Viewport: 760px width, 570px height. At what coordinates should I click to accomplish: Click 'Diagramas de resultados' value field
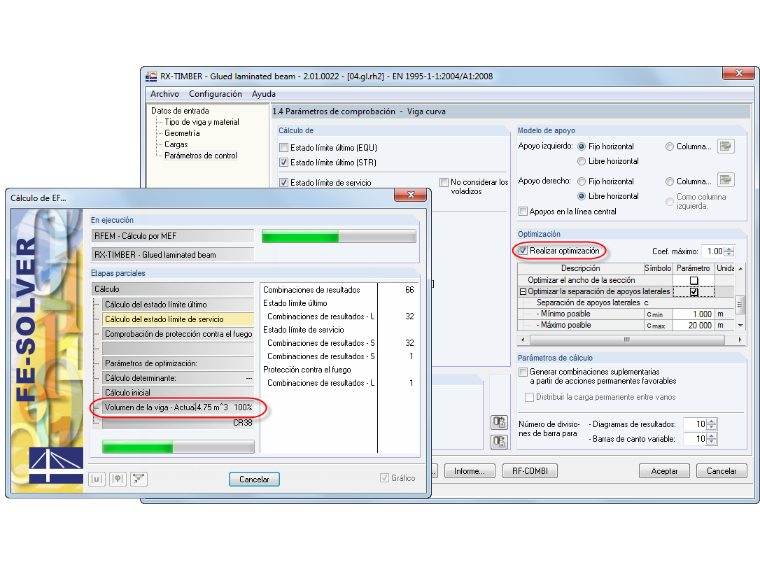tap(695, 424)
